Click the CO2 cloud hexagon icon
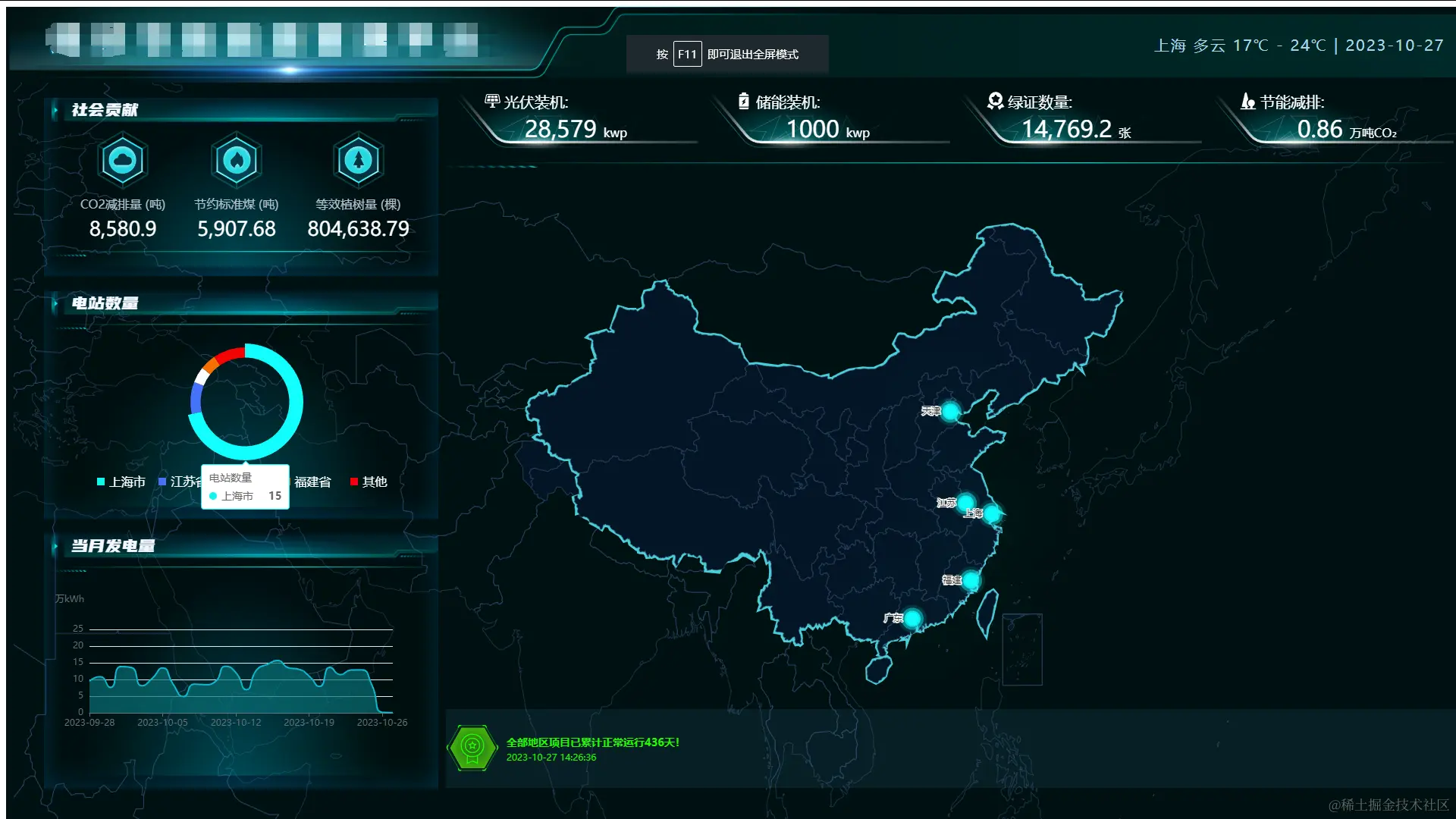The width and height of the screenshot is (1456, 819). tap(123, 160)
